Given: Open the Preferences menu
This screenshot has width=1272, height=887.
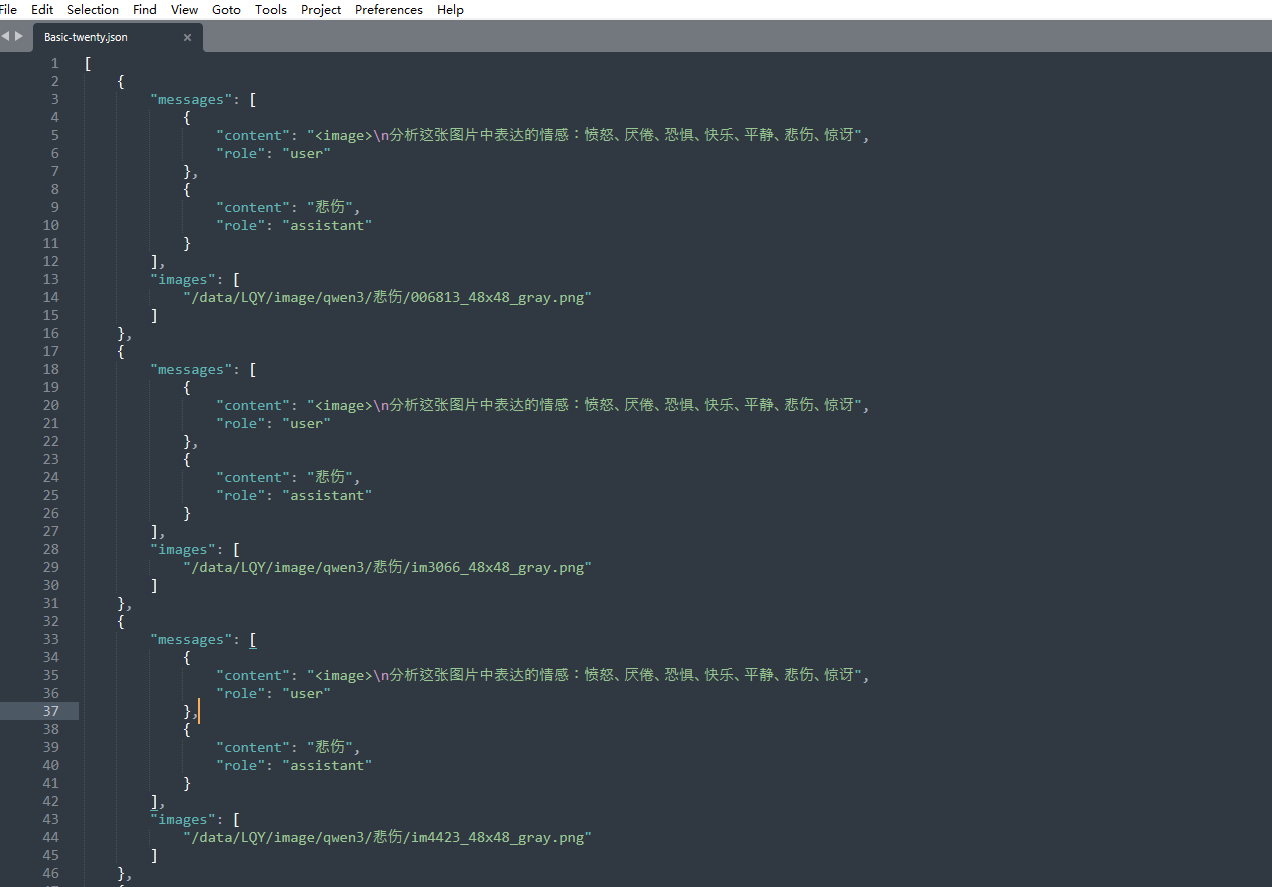Looking at the screenshot, I should pyautogui.click(x=389, y=9).
